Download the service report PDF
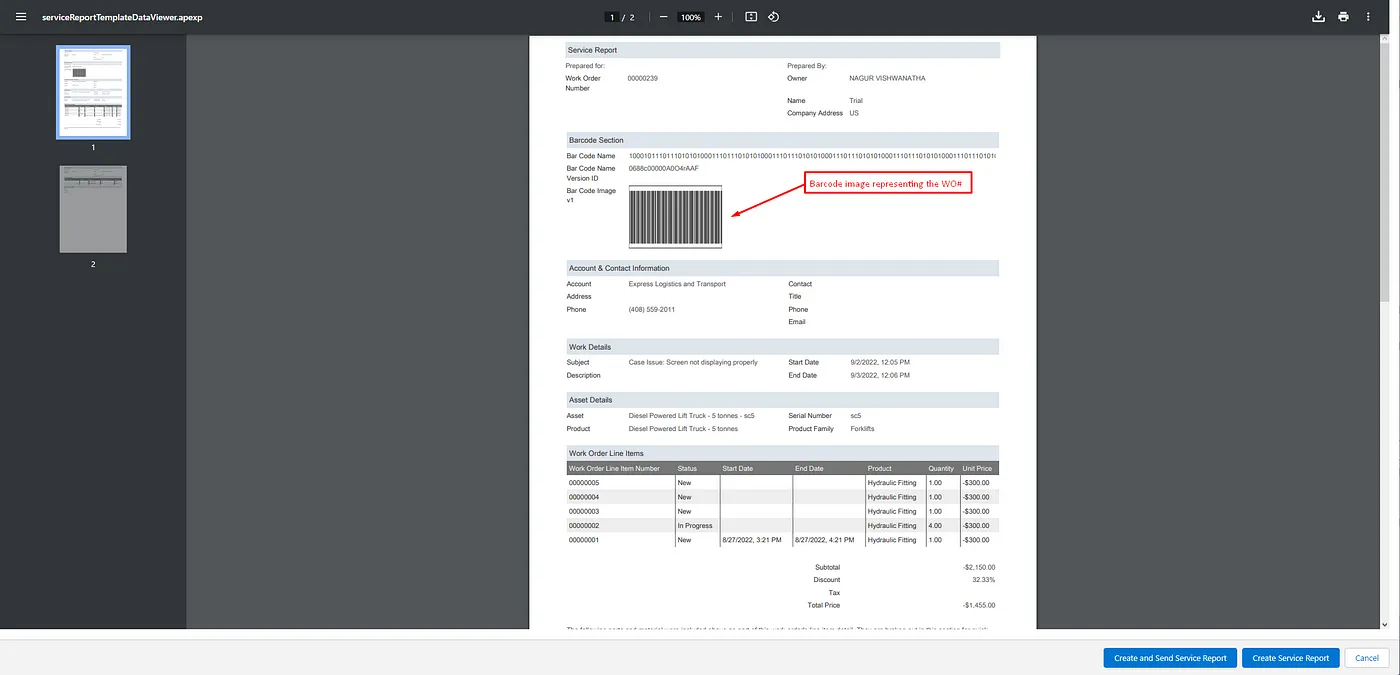1400x675 pixels. point(1318,17)
